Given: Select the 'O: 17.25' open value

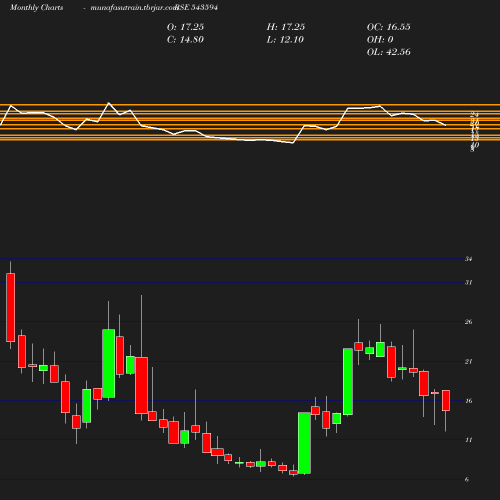Looking at the screenshot, I should [x=185, y=27].
